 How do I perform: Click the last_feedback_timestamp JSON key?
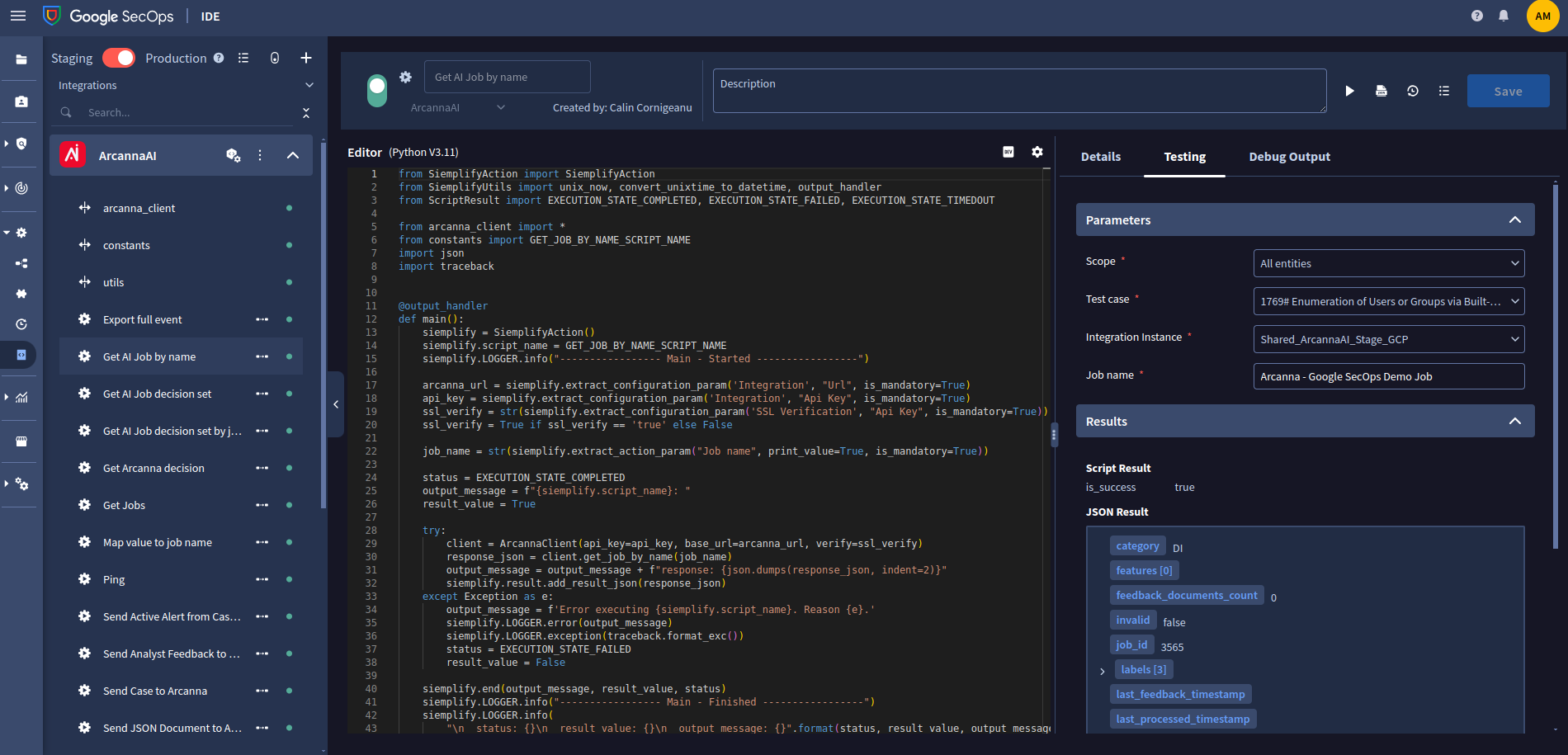1180,694
